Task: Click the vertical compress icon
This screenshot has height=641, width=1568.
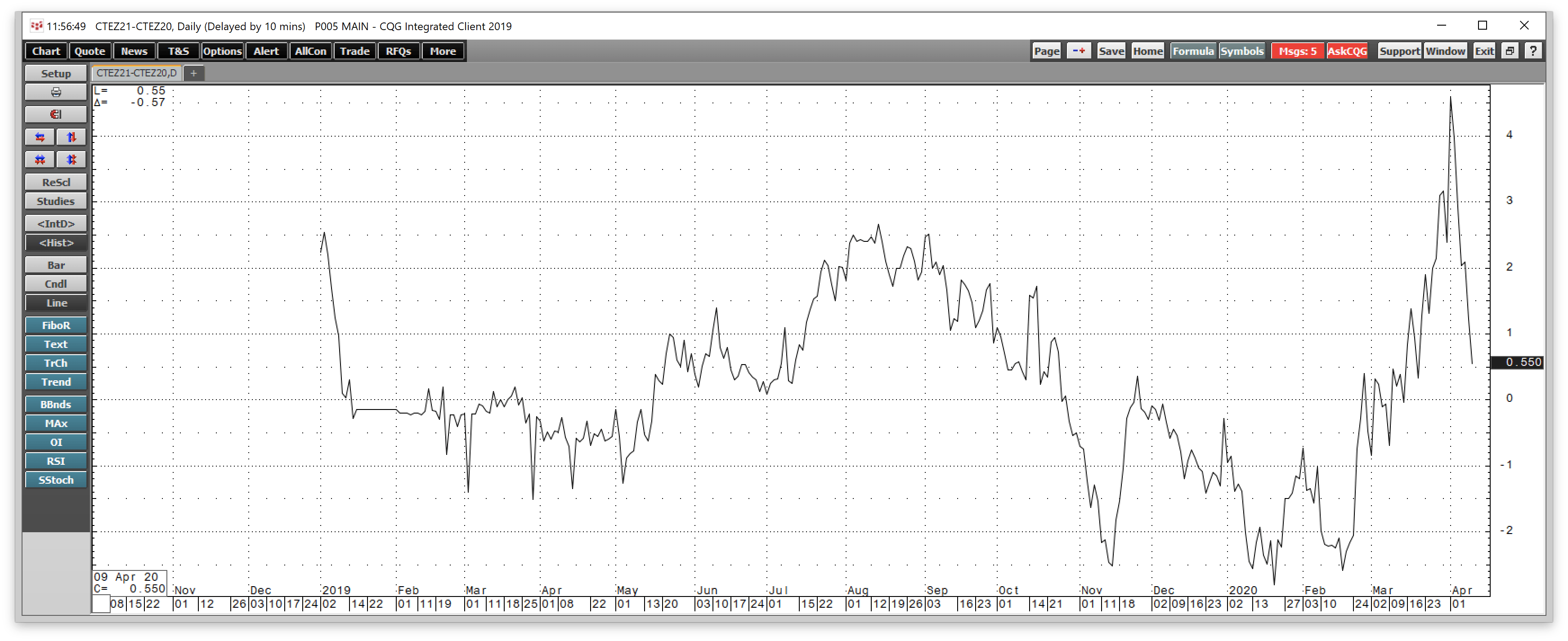Action: [x=71, y=159]
